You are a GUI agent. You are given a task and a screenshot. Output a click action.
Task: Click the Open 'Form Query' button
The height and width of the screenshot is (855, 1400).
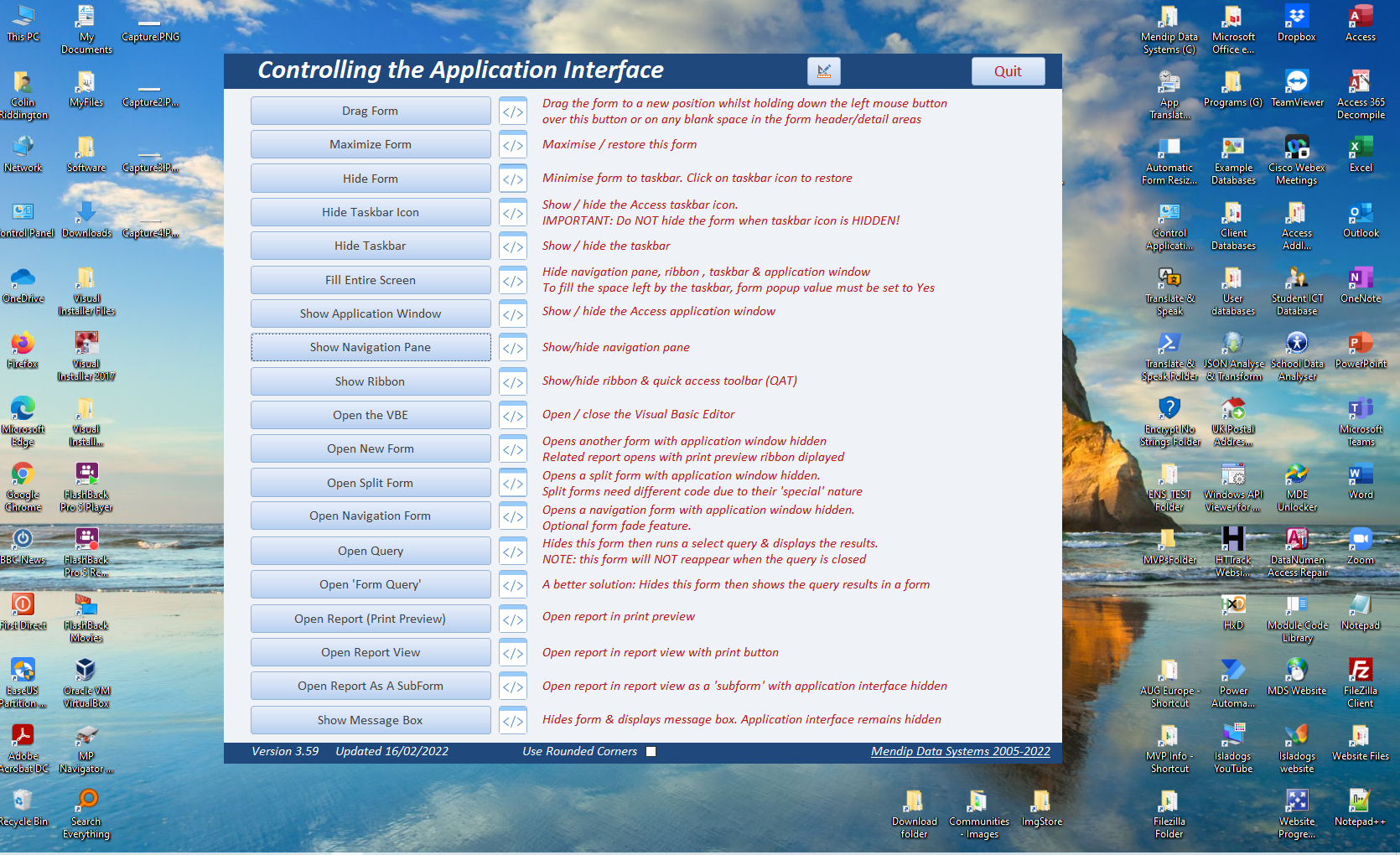pyautogui.click(x=371, y=584)
